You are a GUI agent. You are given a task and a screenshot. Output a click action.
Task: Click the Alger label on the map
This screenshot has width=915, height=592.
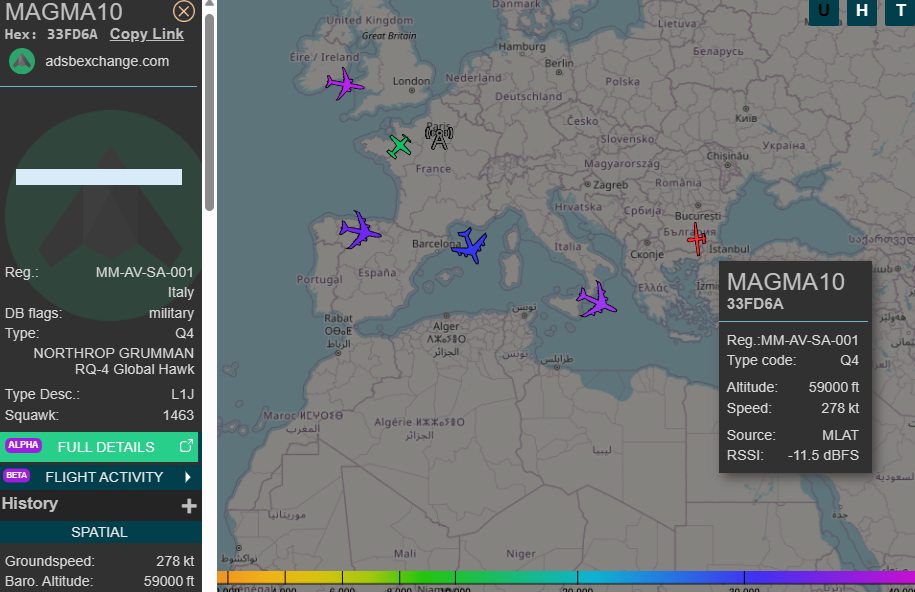pos(446,326)
